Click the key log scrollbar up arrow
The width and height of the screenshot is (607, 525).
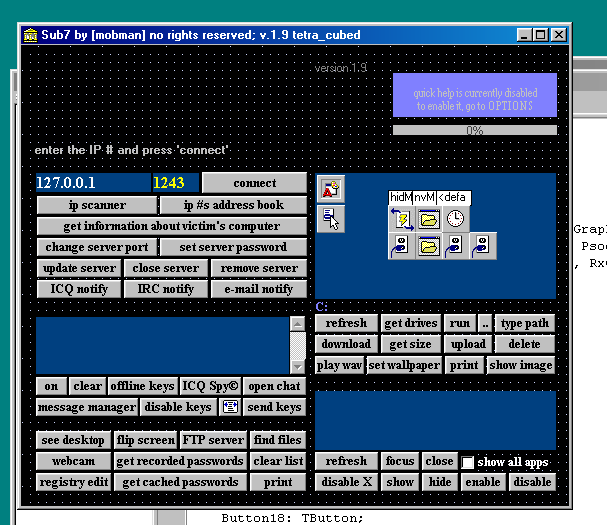(x=297, y=324)
